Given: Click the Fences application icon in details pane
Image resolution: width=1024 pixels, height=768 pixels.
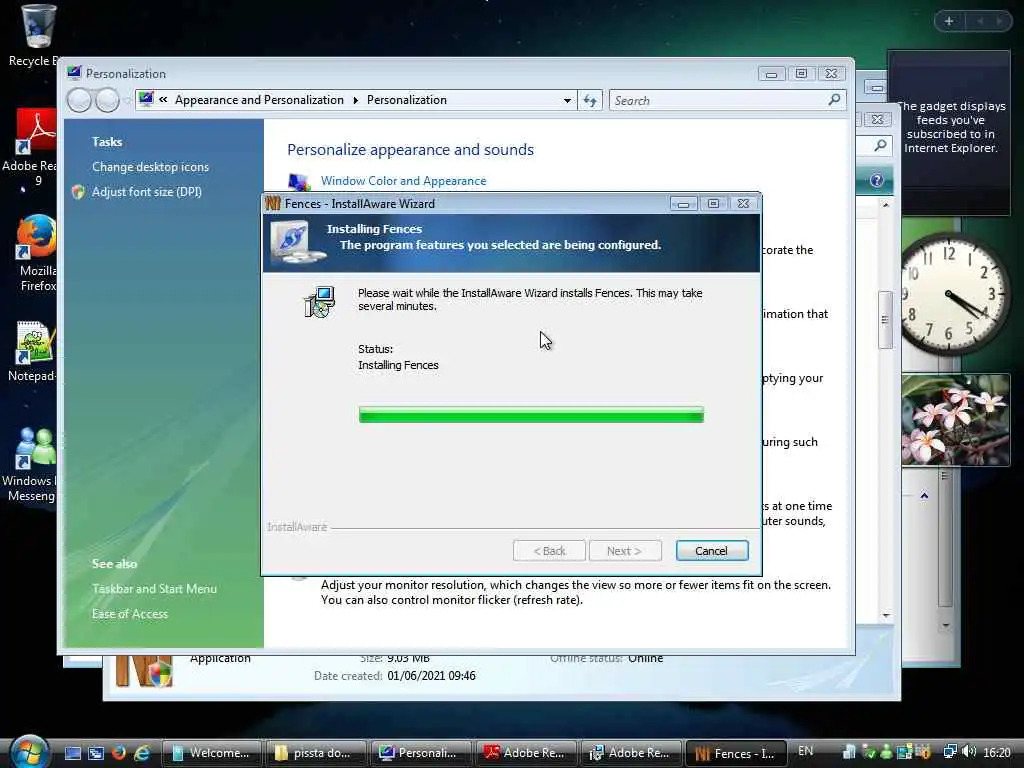Looking at the screenshot, I should (x=144, y=671).
